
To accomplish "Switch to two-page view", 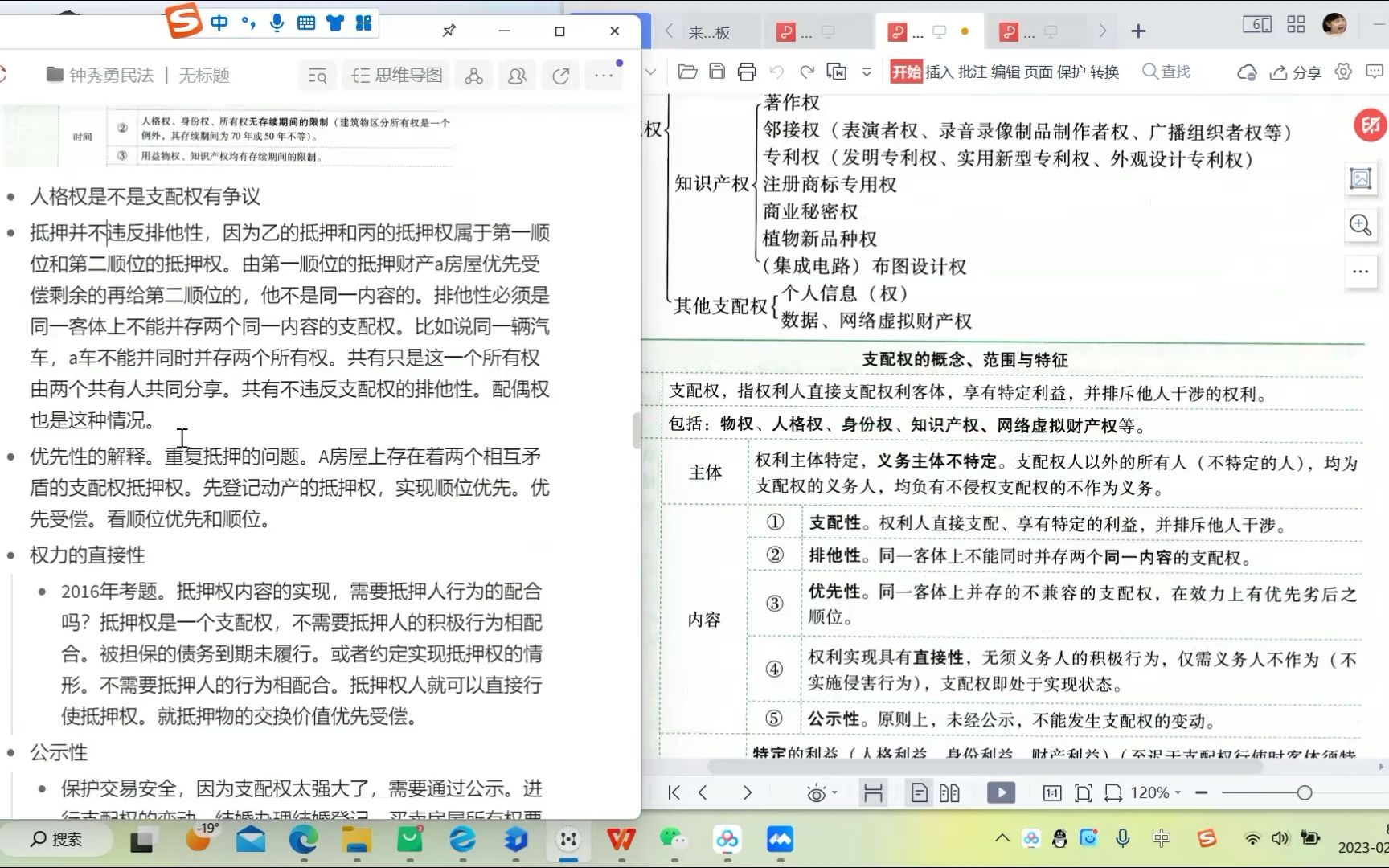I will point(949,793).
